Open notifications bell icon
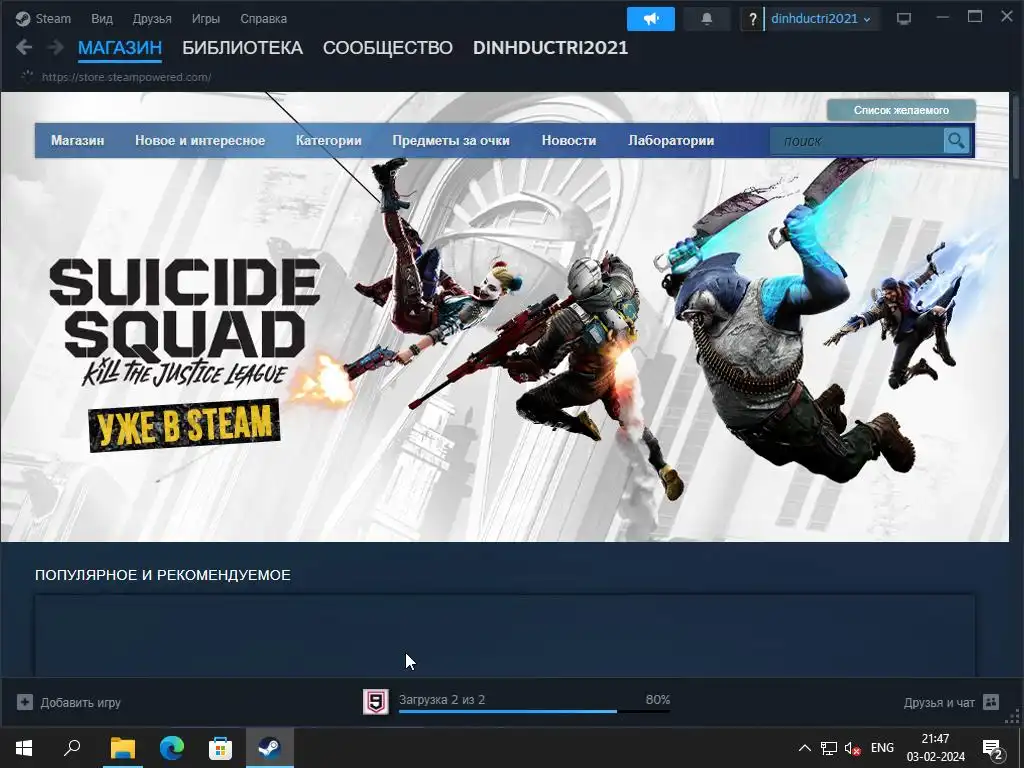The width and height of the screenshot is (1024, 768). pyautogui.click(x=707, y=19)
